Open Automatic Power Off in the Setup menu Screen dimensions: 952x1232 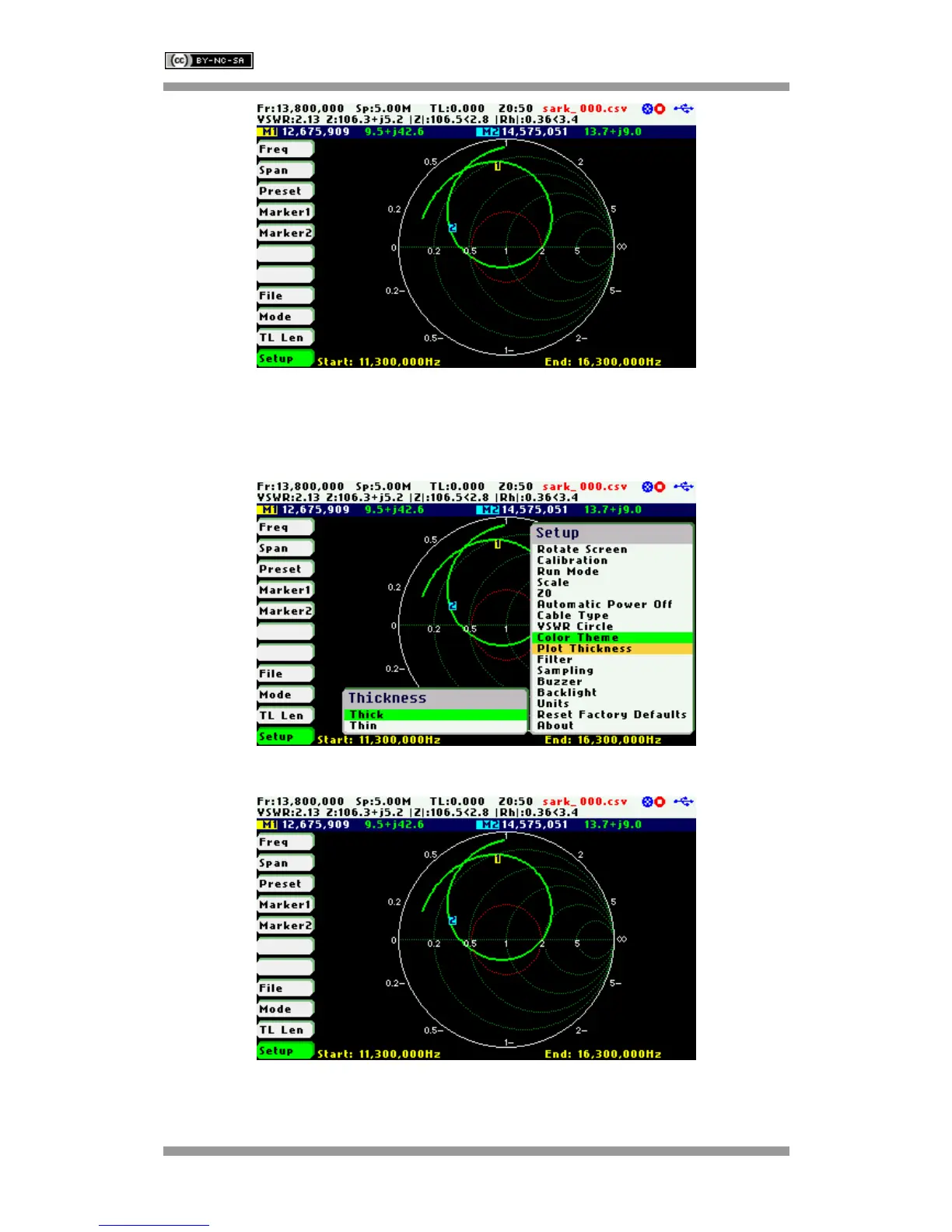tap(604, 604)
